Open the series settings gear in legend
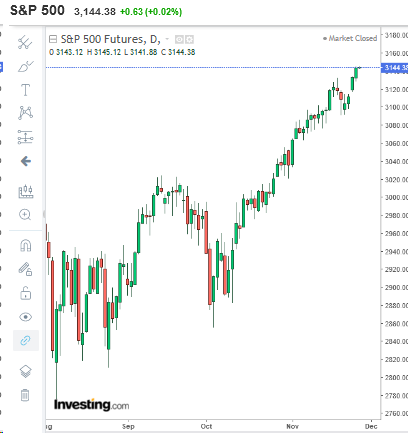The image size is (408, 433). (x=189, y=40)
